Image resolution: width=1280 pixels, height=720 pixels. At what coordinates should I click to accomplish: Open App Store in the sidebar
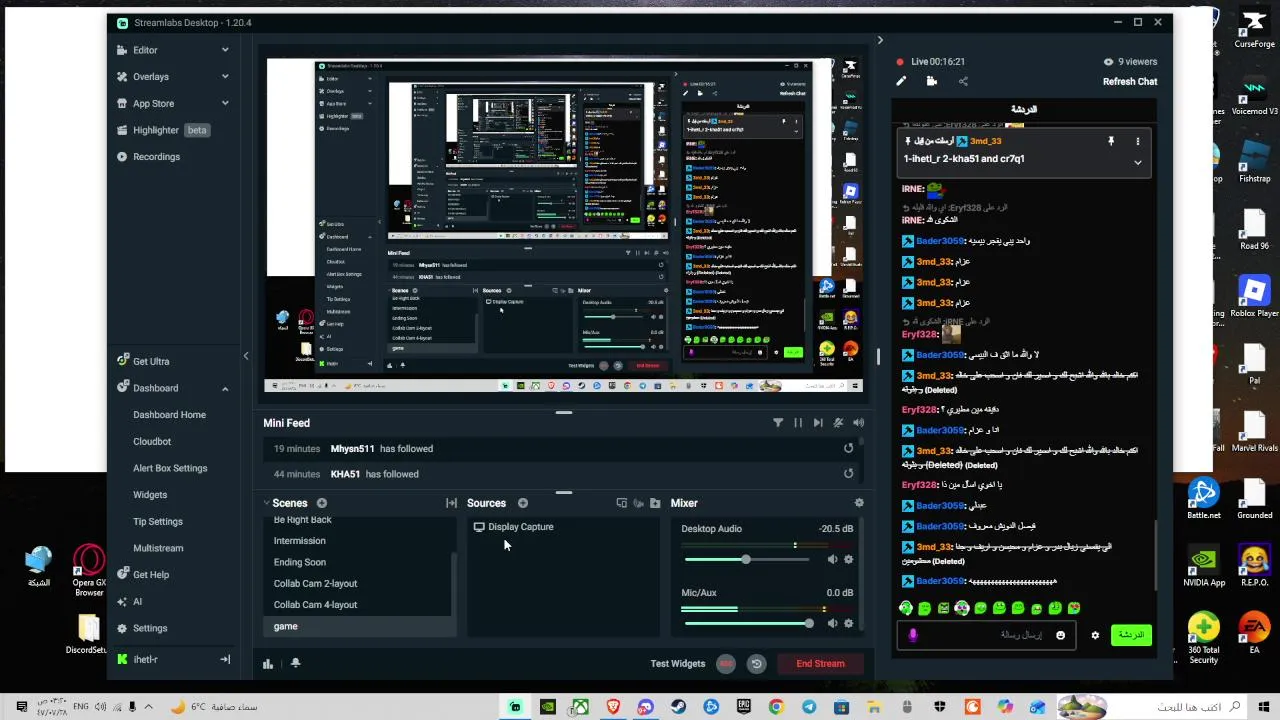[x=153, y=103]
